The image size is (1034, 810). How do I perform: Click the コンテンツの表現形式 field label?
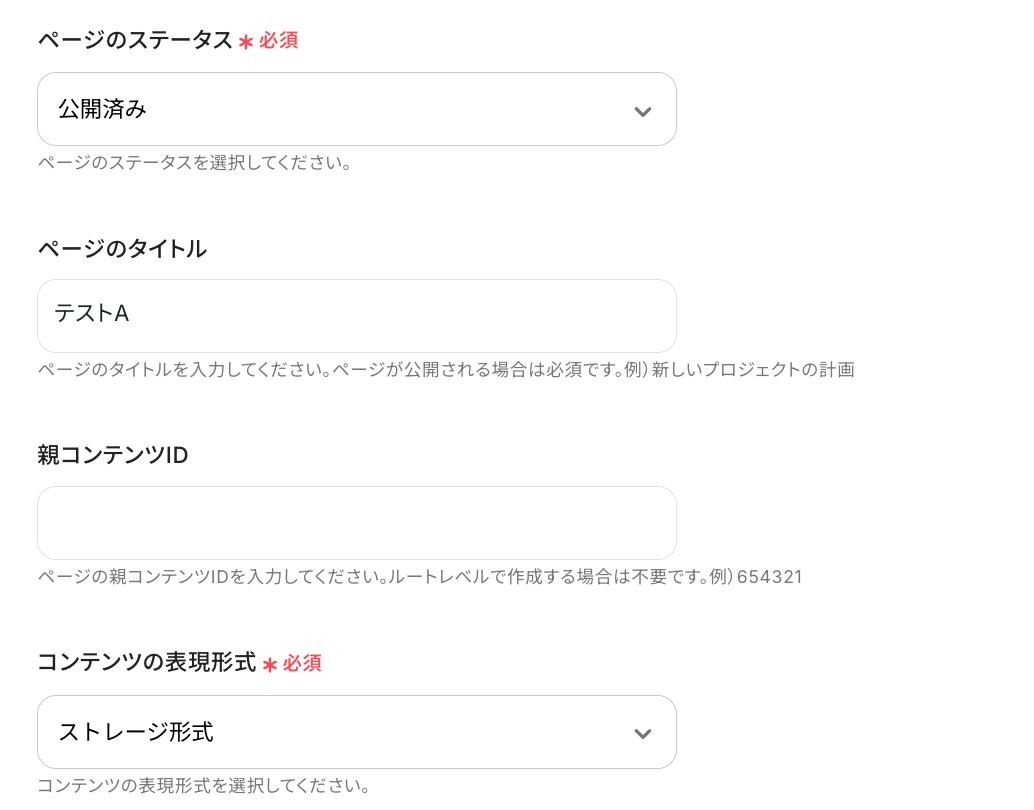[x=147, y=662]
